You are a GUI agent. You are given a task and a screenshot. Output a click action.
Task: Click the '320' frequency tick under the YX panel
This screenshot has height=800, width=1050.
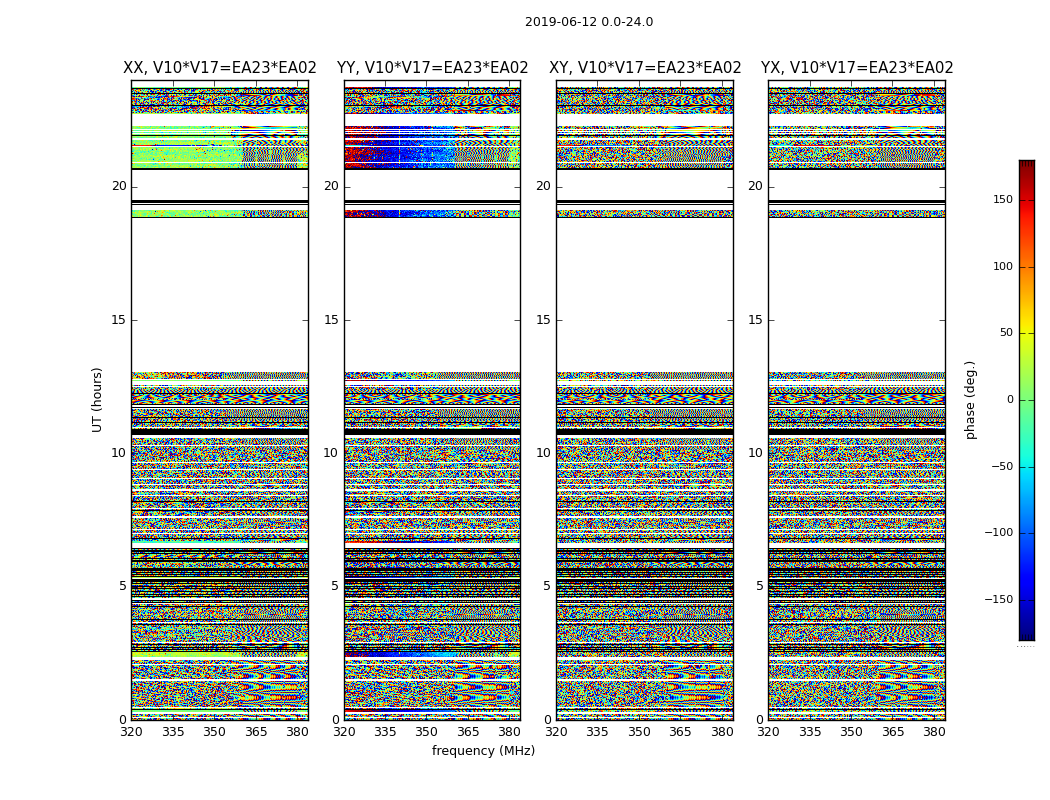point(769,732)
